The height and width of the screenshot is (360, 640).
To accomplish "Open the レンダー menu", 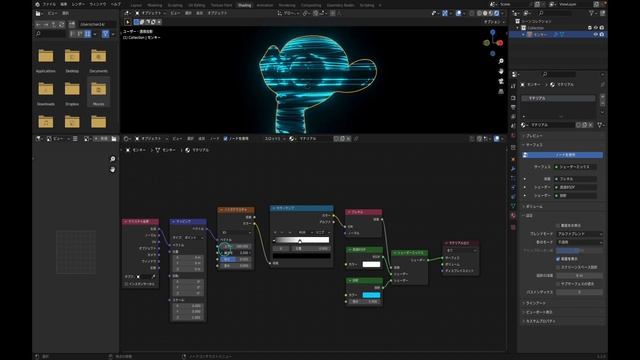I will [x=78, y=4].
